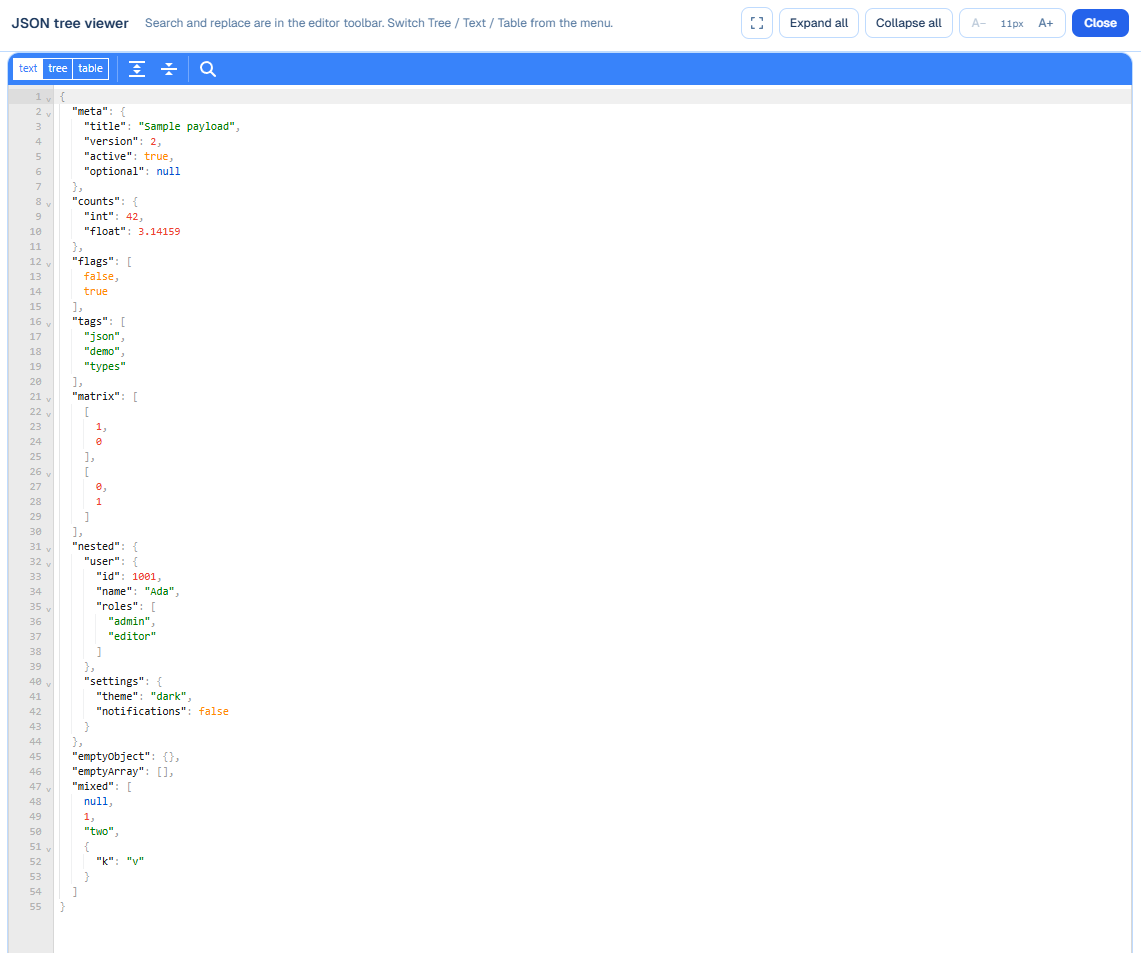Switch to the text mode tab

click(x=28, y=68)
